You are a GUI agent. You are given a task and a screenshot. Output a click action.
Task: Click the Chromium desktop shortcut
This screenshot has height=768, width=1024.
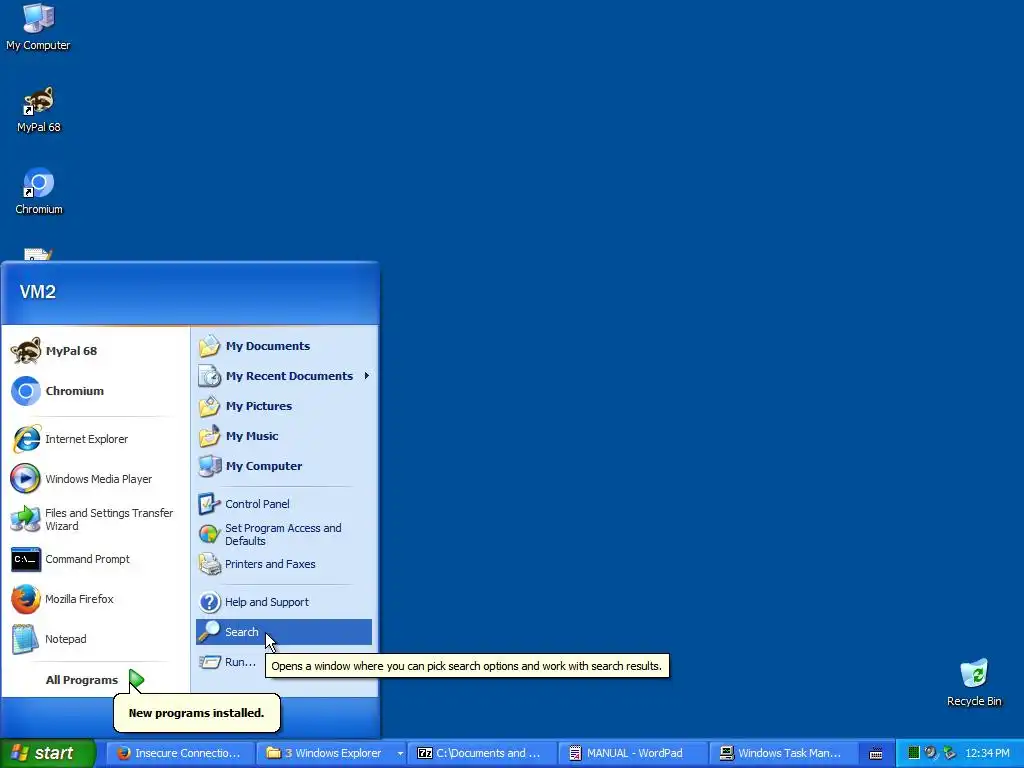[39, 191]
